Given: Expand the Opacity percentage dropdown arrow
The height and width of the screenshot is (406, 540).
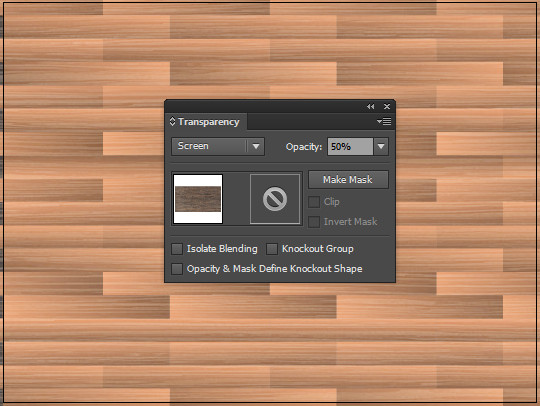Looking at the screenshot, I should tap(381, 146).
